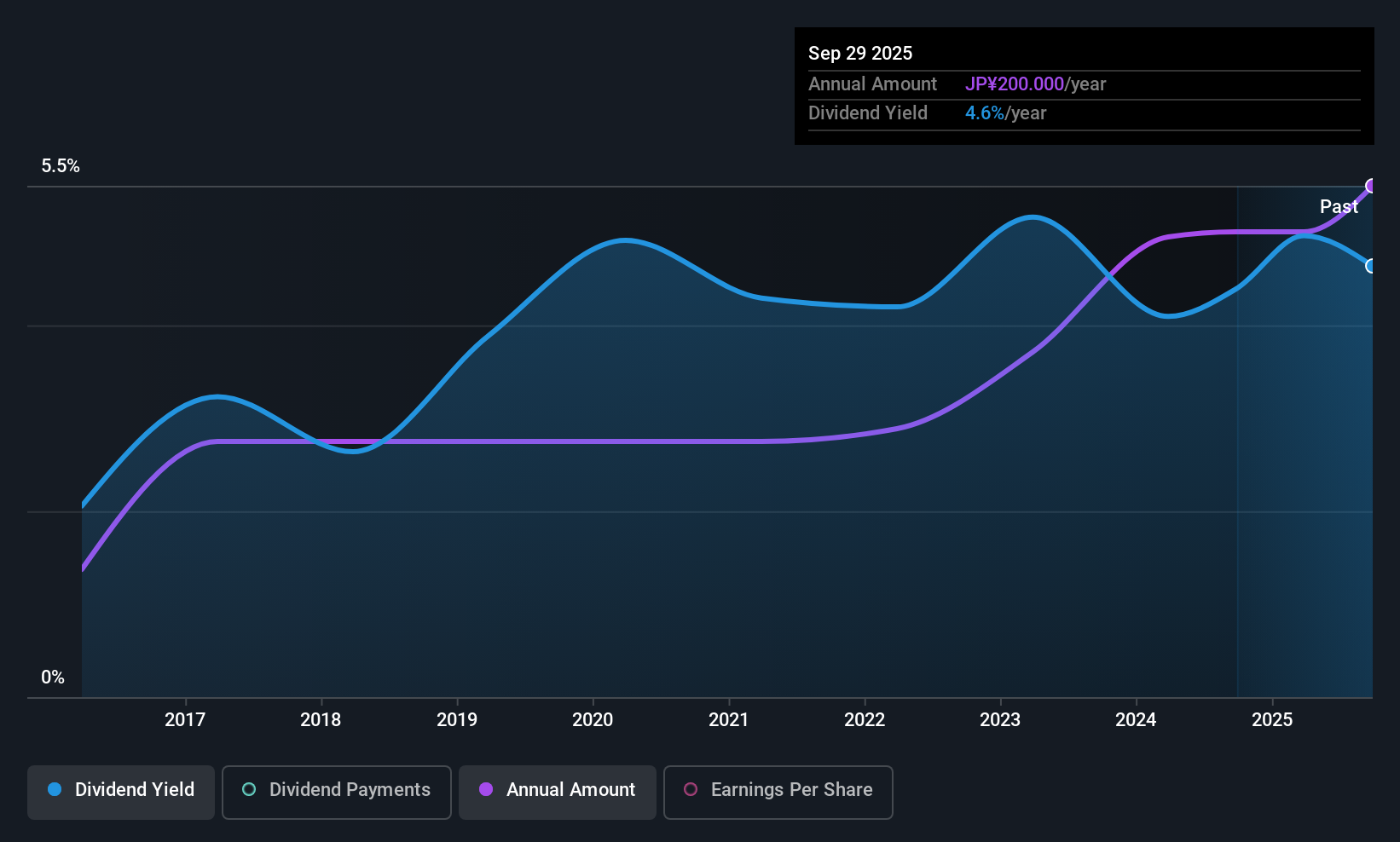Select the blue Dividend Yield legend dot
The height and width of the screenshot is (842, 1400).
54,790
